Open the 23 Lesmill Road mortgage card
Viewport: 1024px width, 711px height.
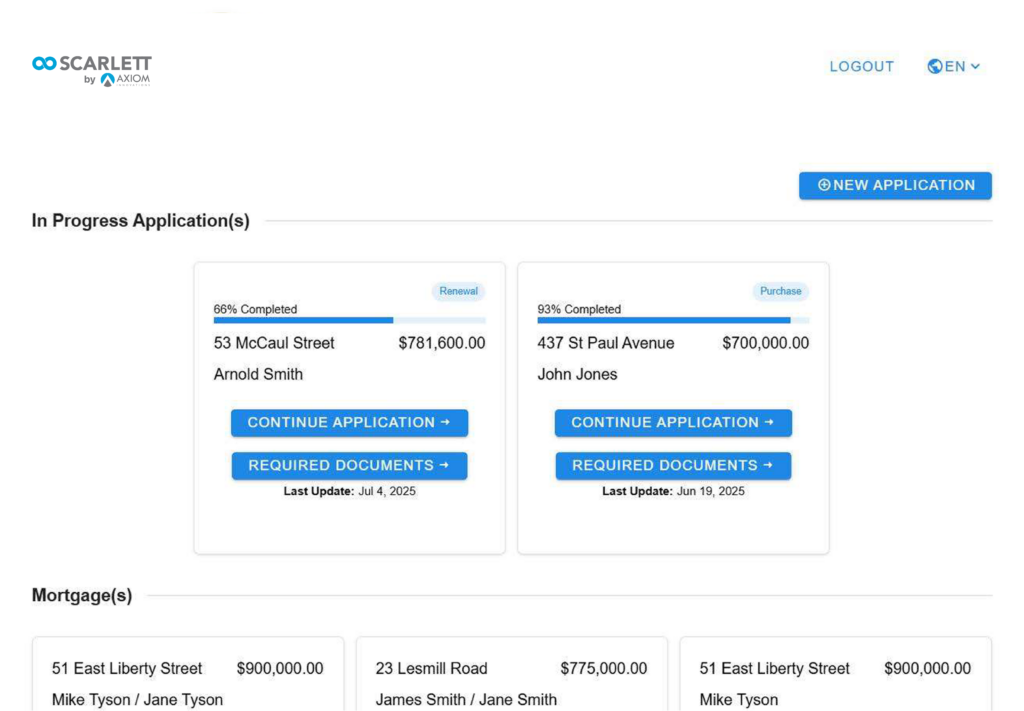tap(511, 674)
